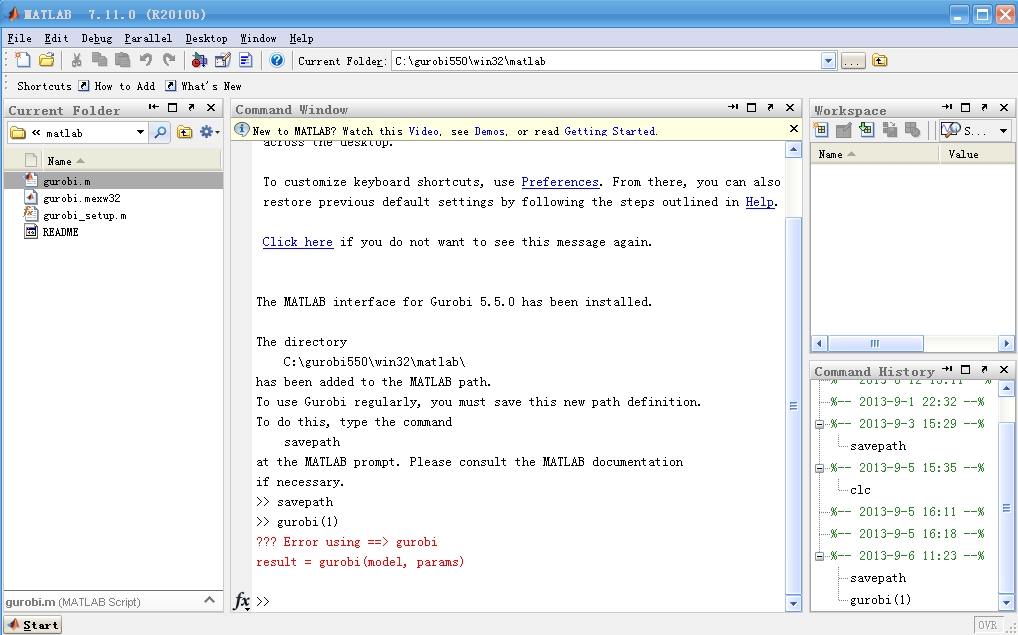Open the Help menu
Screen dimensions: 1018x635
[x=301, y=38]
